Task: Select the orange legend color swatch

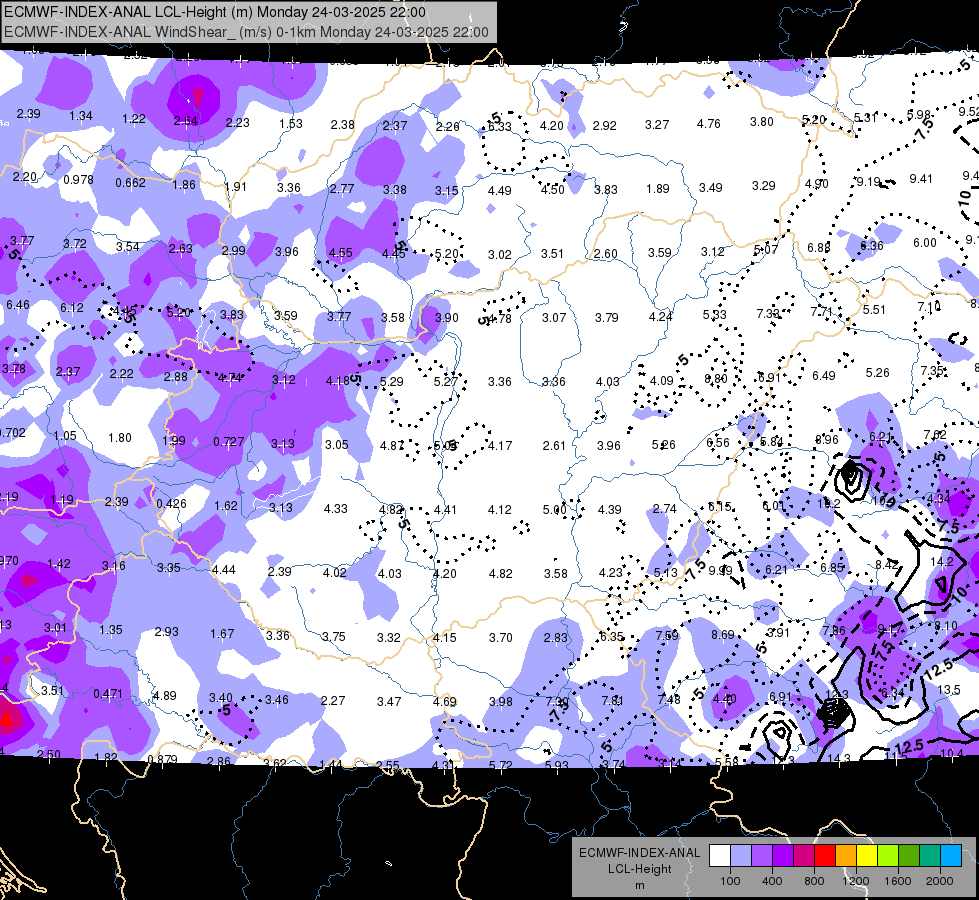Action: pyautogui.click(x=846, y=856)
